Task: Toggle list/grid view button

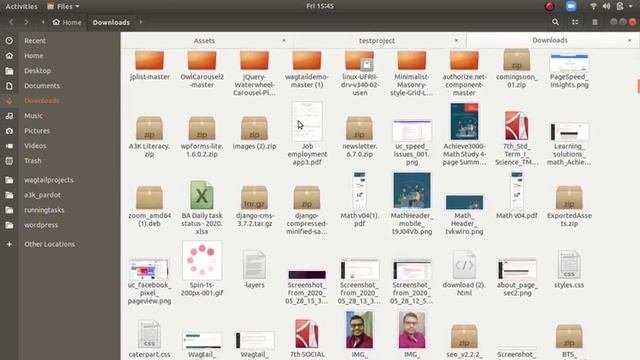Action: [575, 22]
